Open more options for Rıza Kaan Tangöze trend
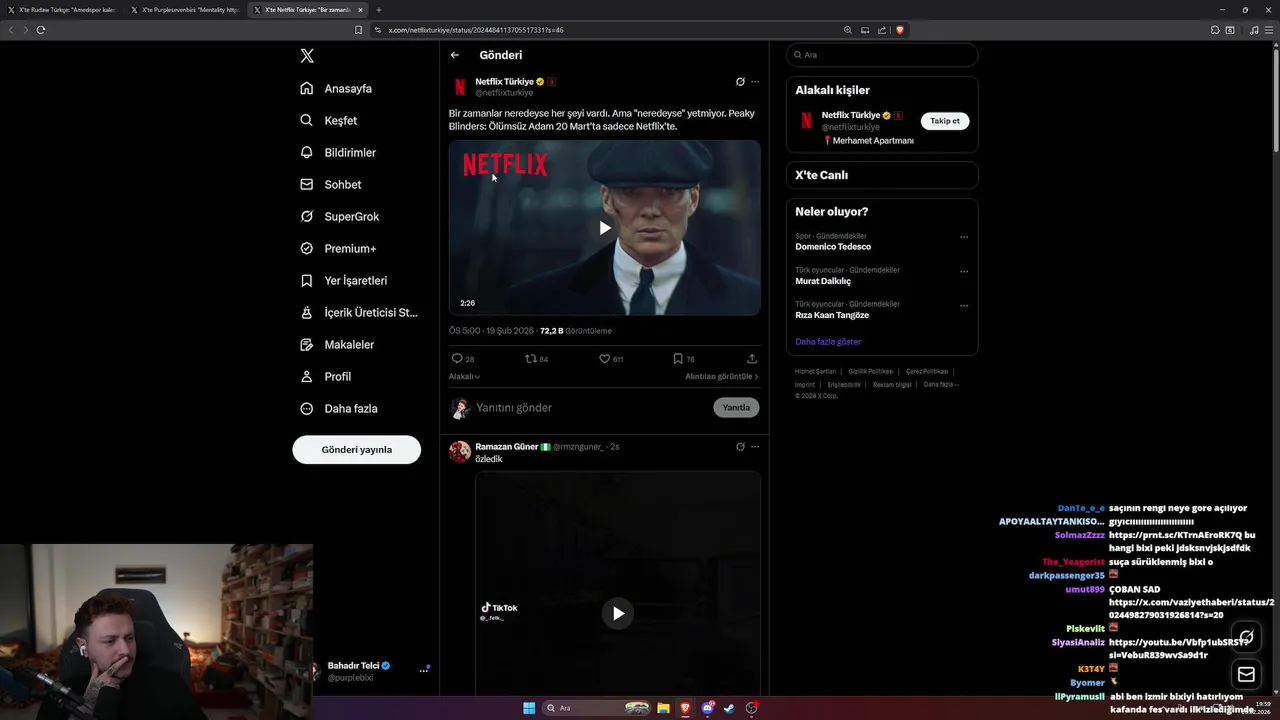Image resolution: width=1280 pixels, height=720 pixels. point(964,305)
